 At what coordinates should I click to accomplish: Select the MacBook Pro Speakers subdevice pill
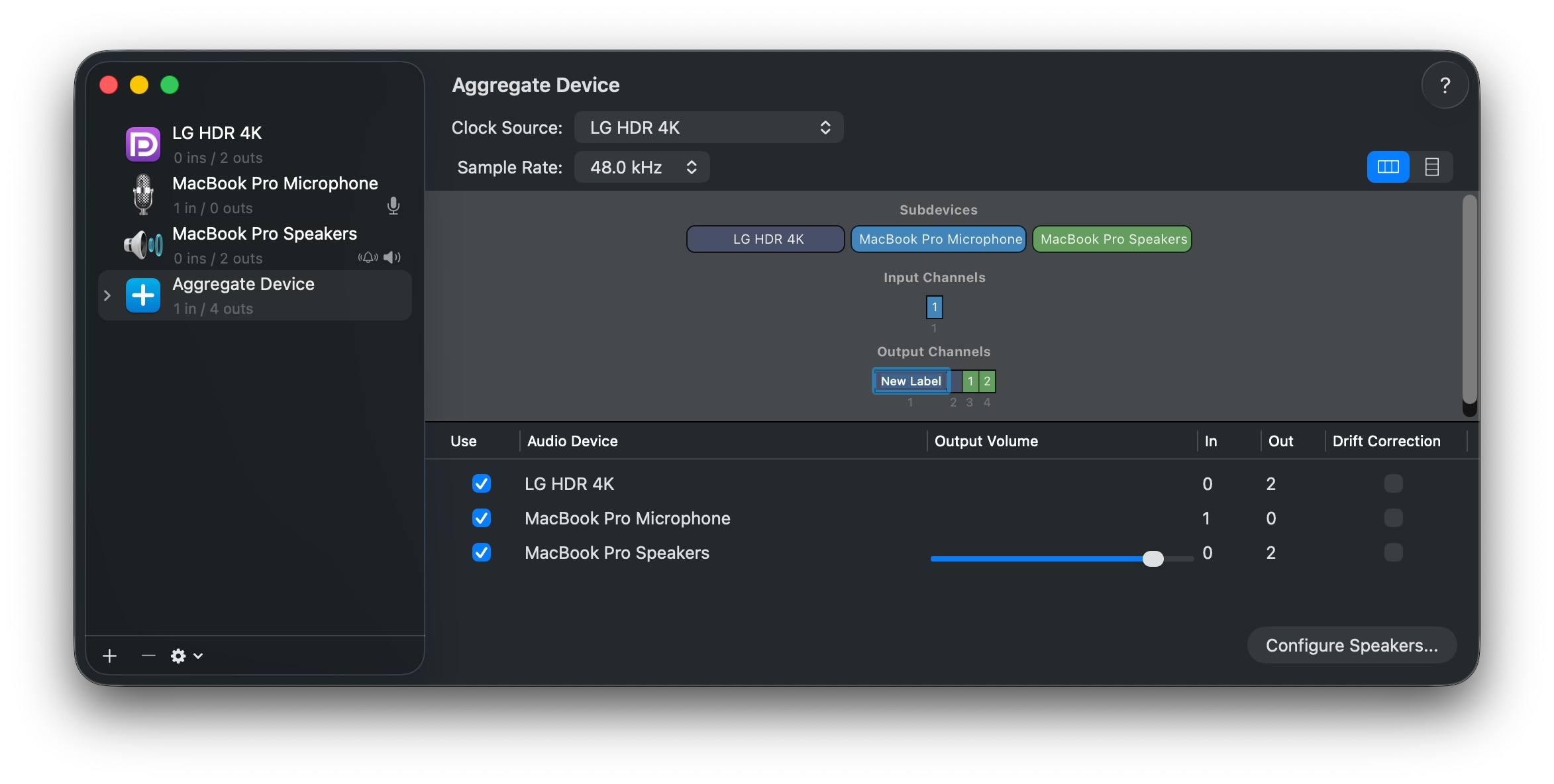click(1112, 239)
